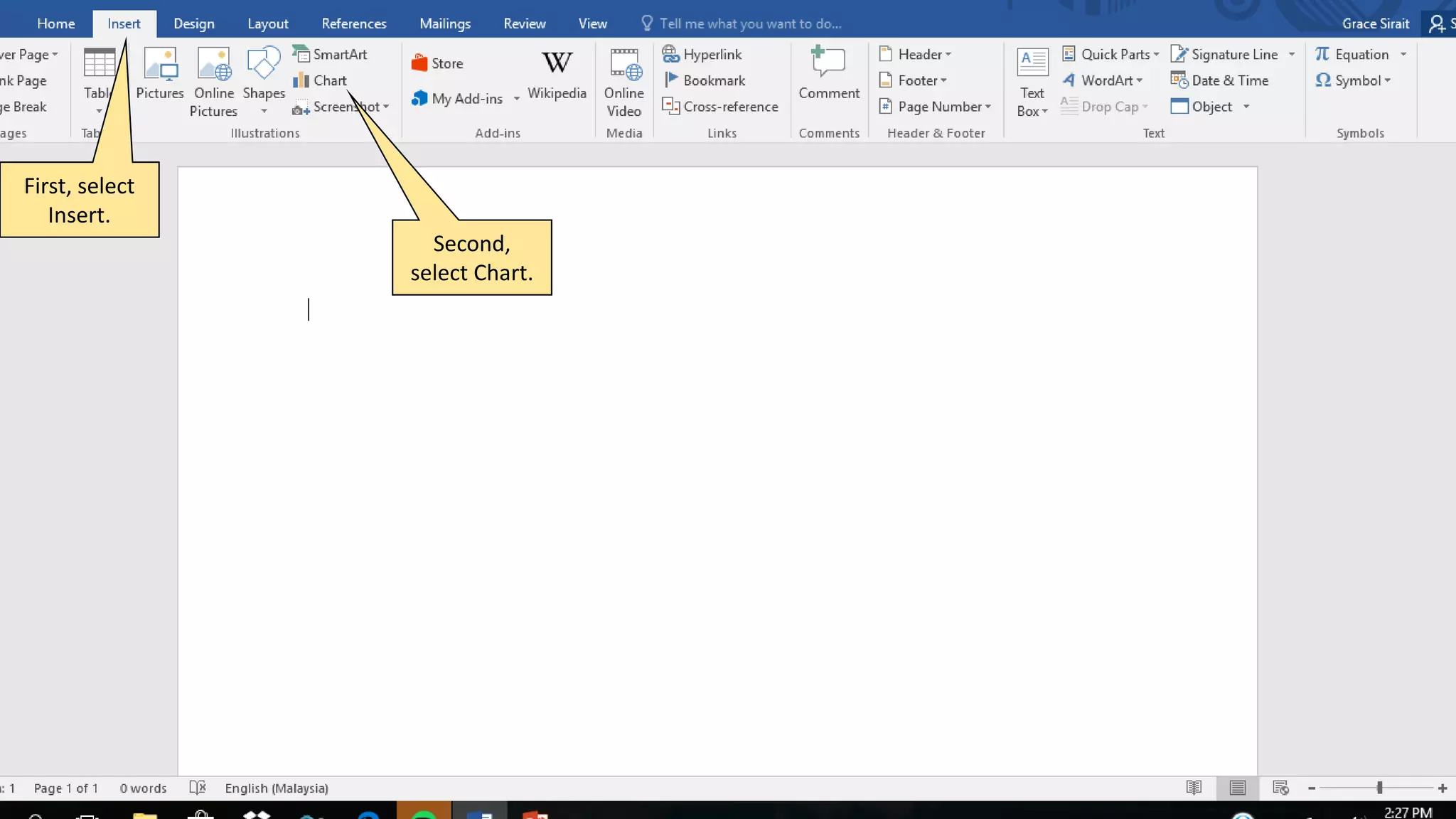This screenshot has width=1456, height=819.
Task: Open the WordArt dropdown
Action: (1102, 80)
